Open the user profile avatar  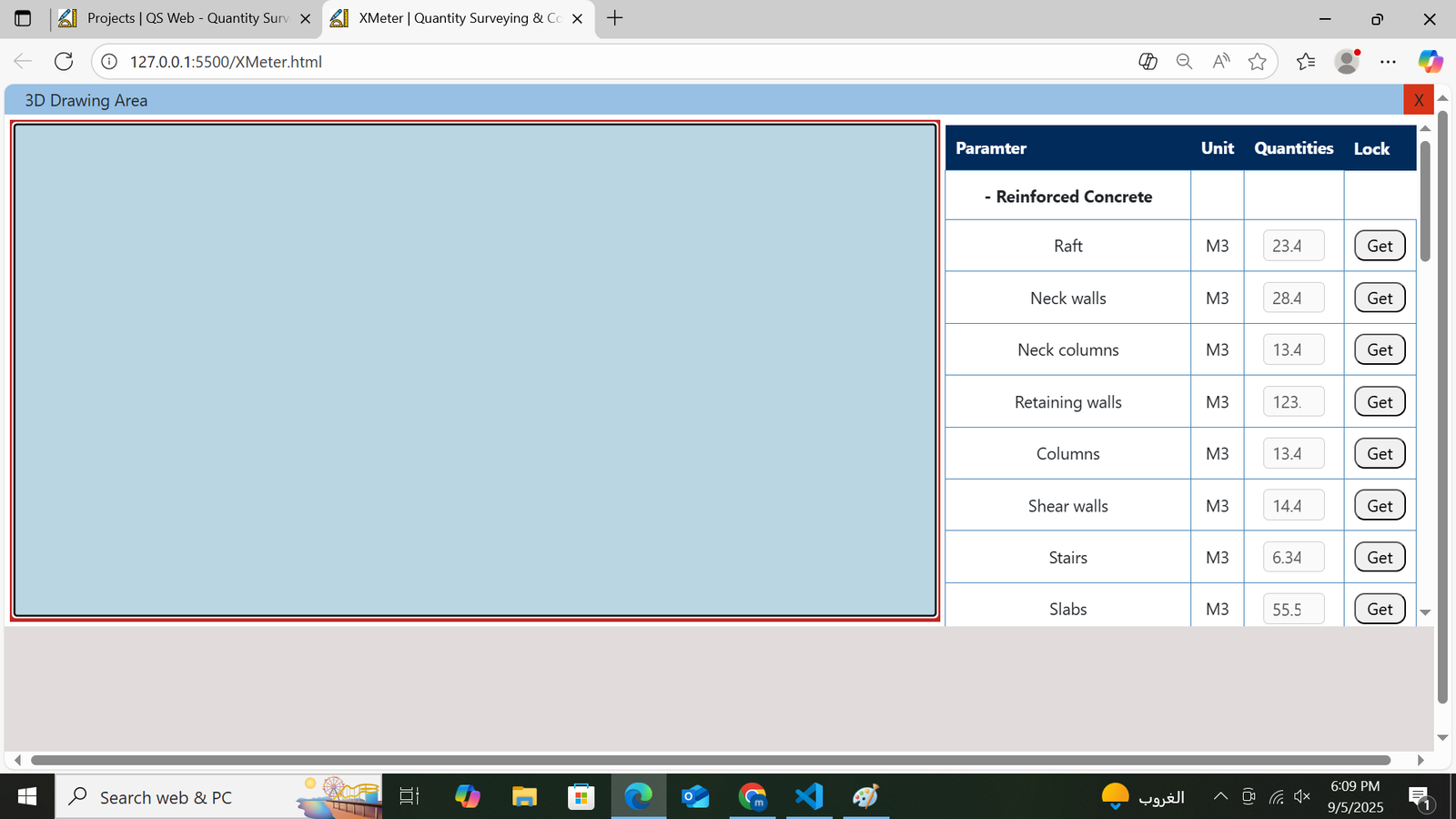point(1347,62)
